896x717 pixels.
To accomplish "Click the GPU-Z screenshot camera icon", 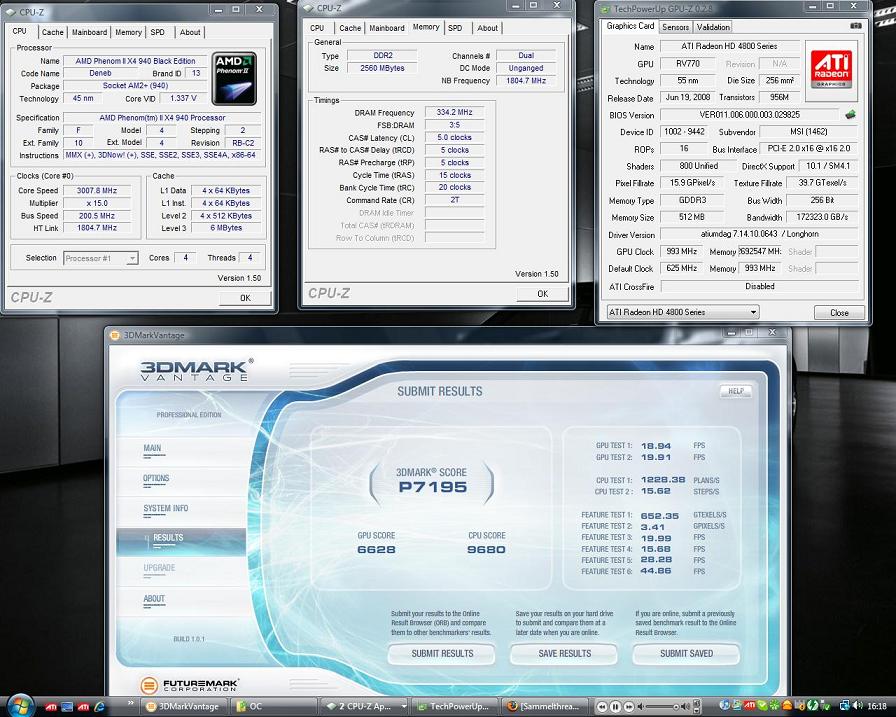I will pos(855,26).
